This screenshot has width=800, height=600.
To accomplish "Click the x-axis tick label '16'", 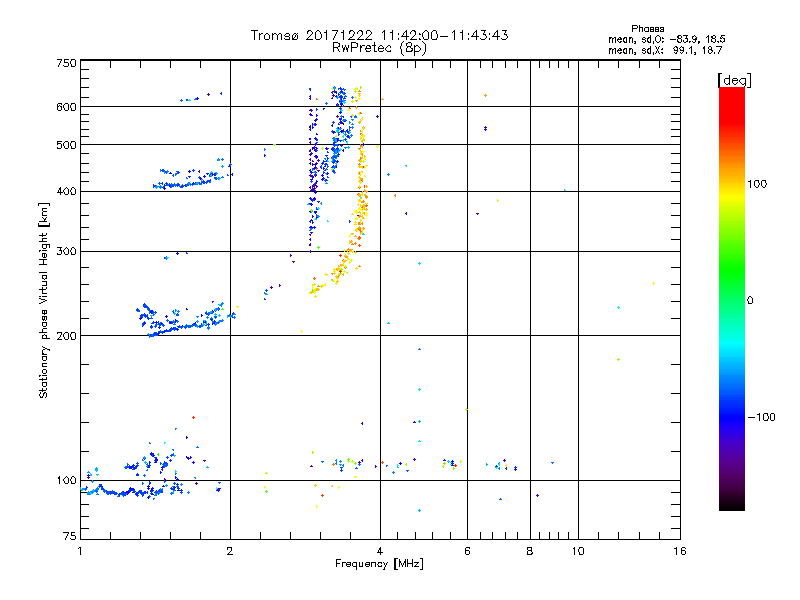I will [680, 551].
